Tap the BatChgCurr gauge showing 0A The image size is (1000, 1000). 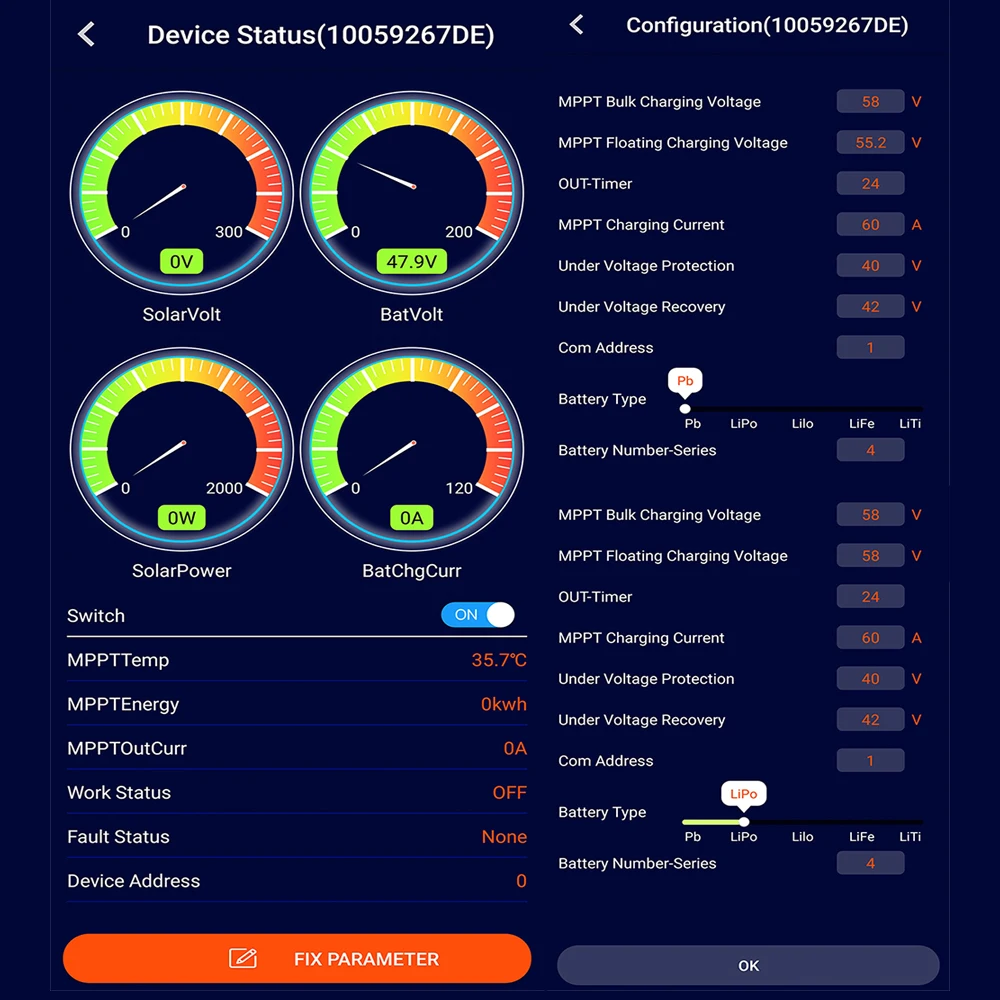tap(412, 449)
